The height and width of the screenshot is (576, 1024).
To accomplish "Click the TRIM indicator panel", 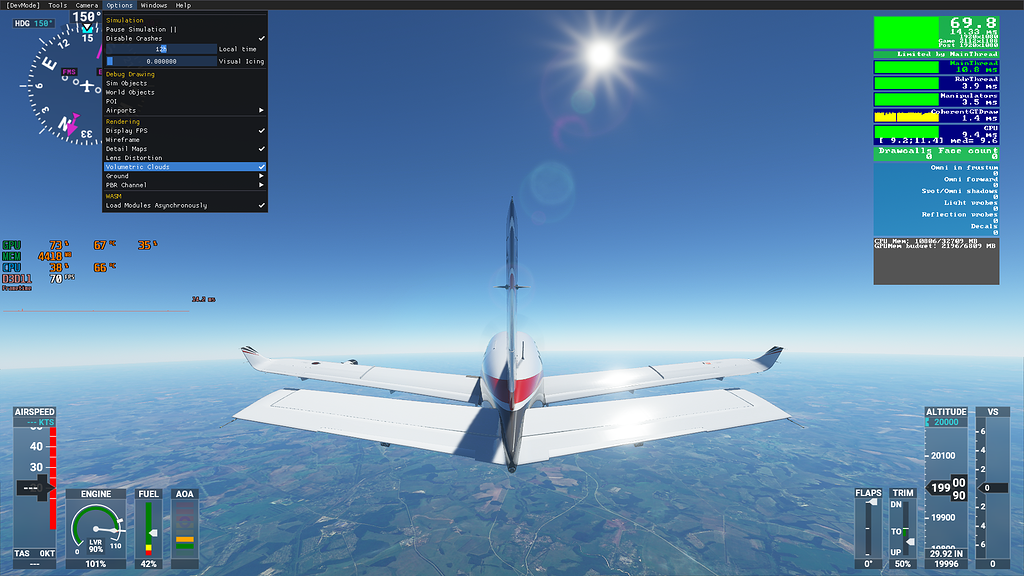I will [901, 525].
